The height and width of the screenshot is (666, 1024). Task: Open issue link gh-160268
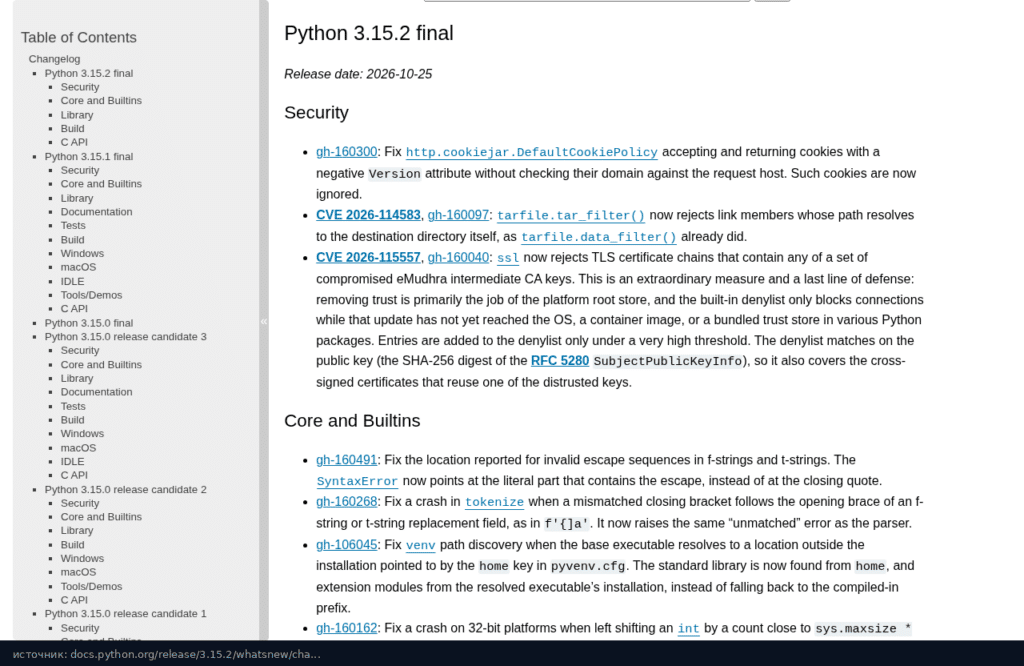coord(346,501)
